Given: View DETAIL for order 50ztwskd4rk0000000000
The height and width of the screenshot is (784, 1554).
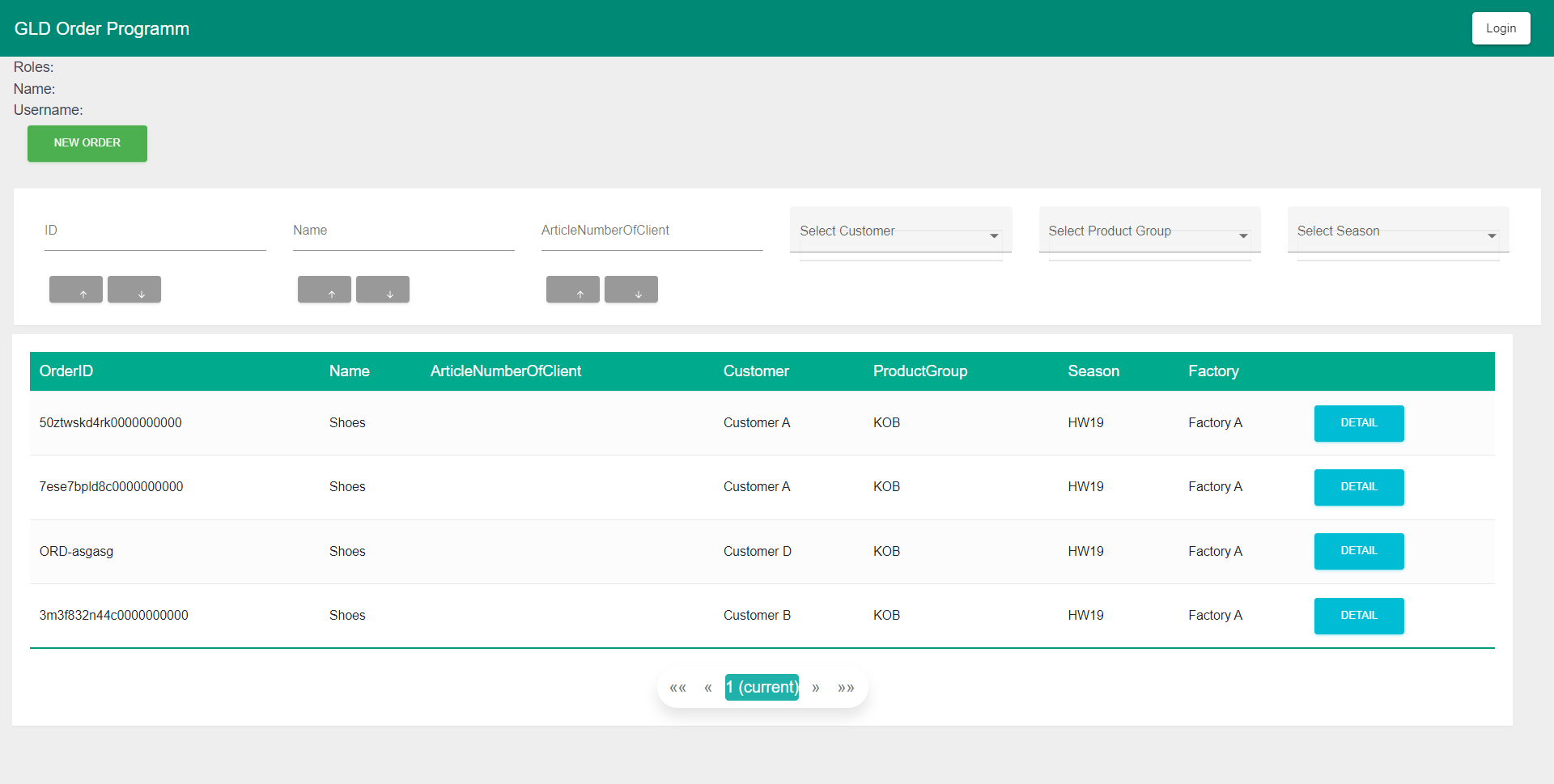Looking at the screenshot, I should click(x=1358, y=423).
